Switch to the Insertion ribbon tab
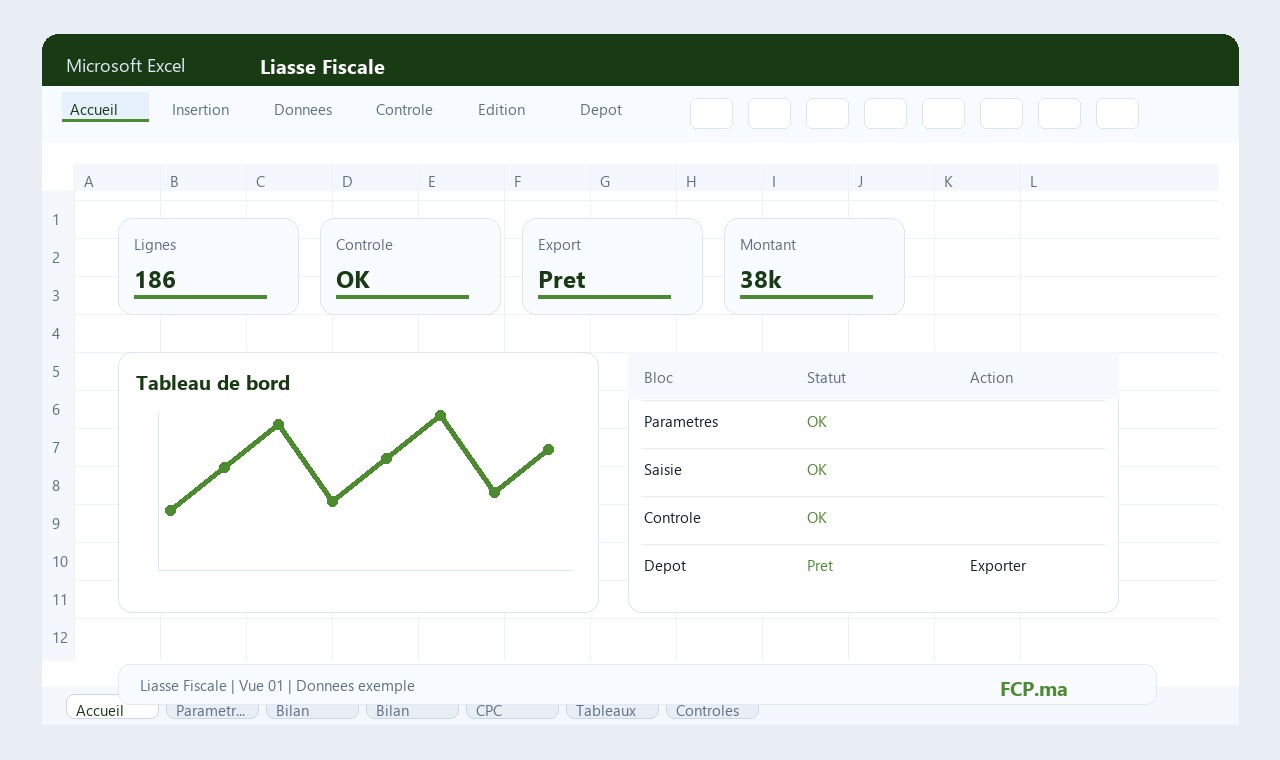This screenshot has width=1280, height=760. click(200, 110)
